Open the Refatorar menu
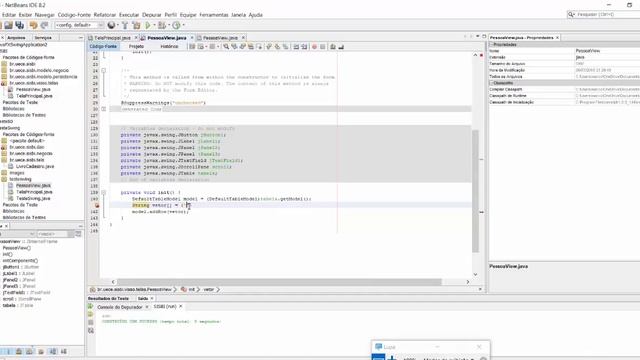 [105, 15]
